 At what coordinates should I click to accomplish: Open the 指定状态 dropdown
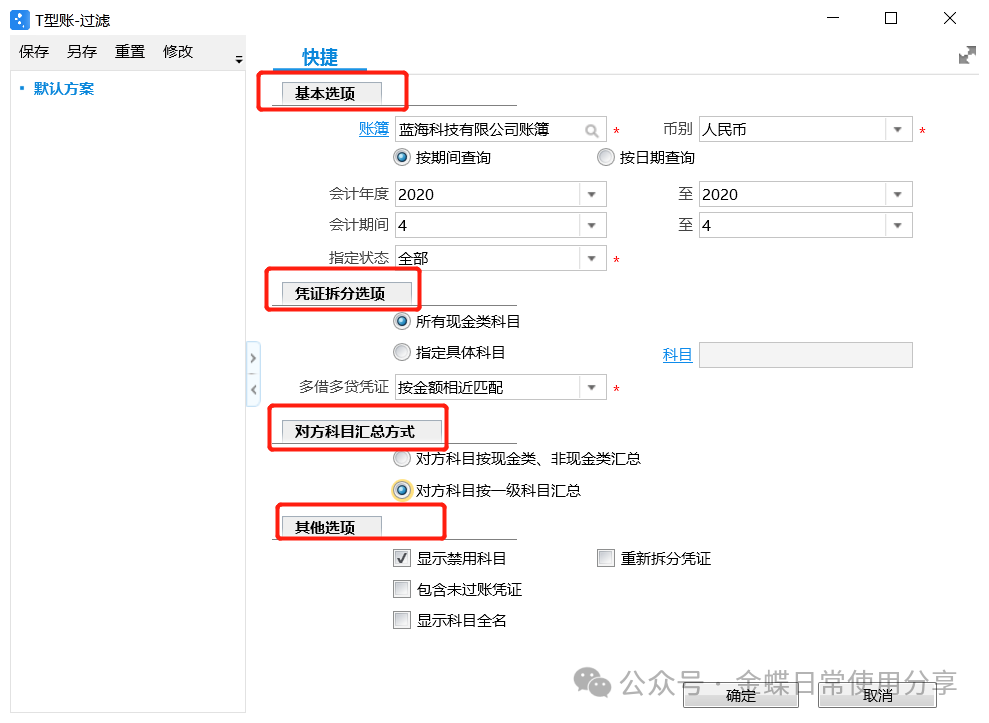point(592,258)
